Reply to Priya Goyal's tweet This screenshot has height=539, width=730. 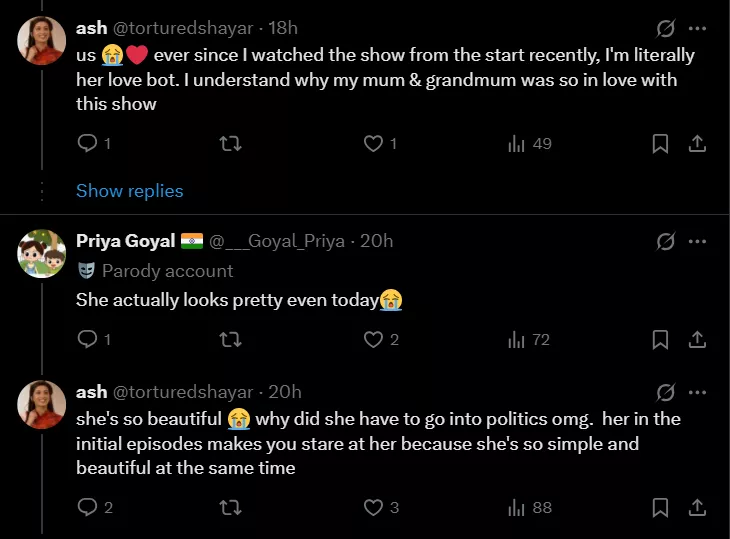click(87, 340)
